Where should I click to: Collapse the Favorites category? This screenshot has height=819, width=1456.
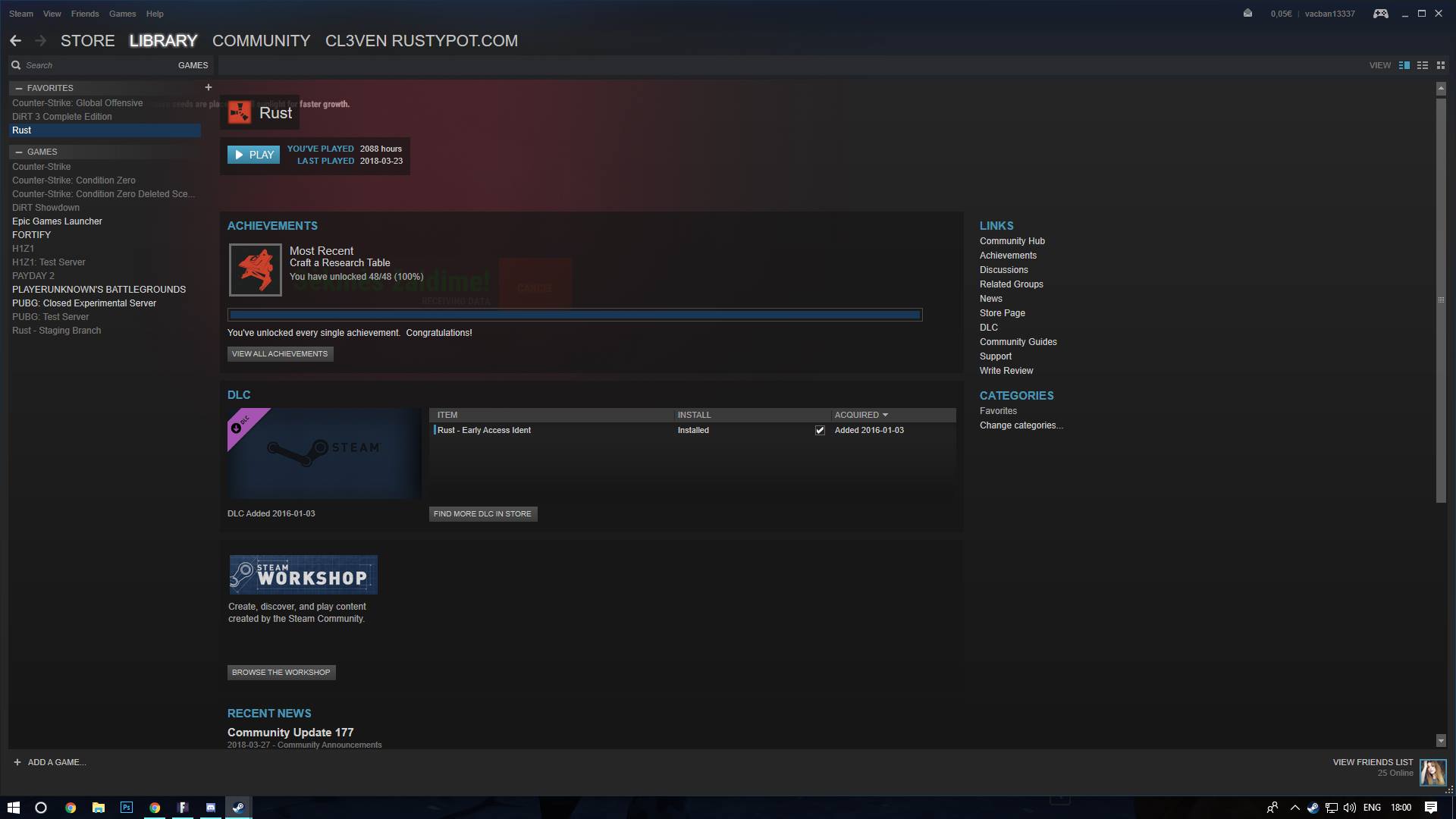19,88
